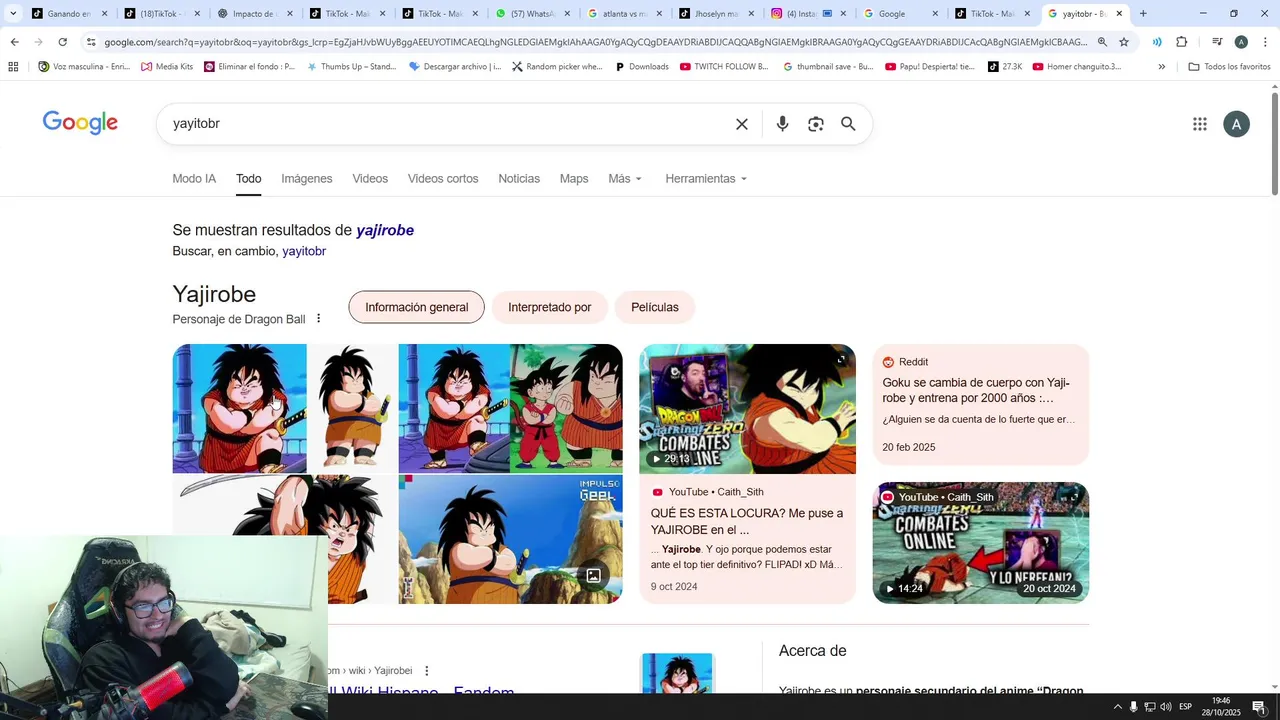Screen dimensions: 1280x720
Task: Select the Videos cortos tab
Action: pos(443,179)
